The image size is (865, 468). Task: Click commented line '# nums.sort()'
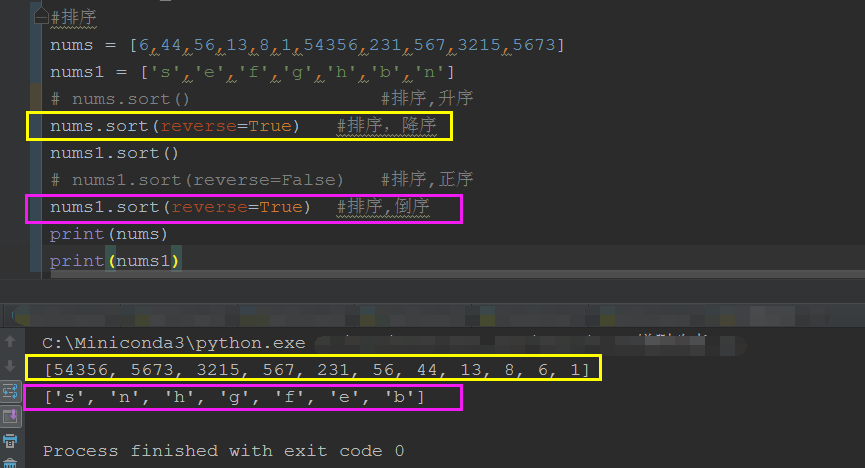pyautogui.click(x=120, y=99)
